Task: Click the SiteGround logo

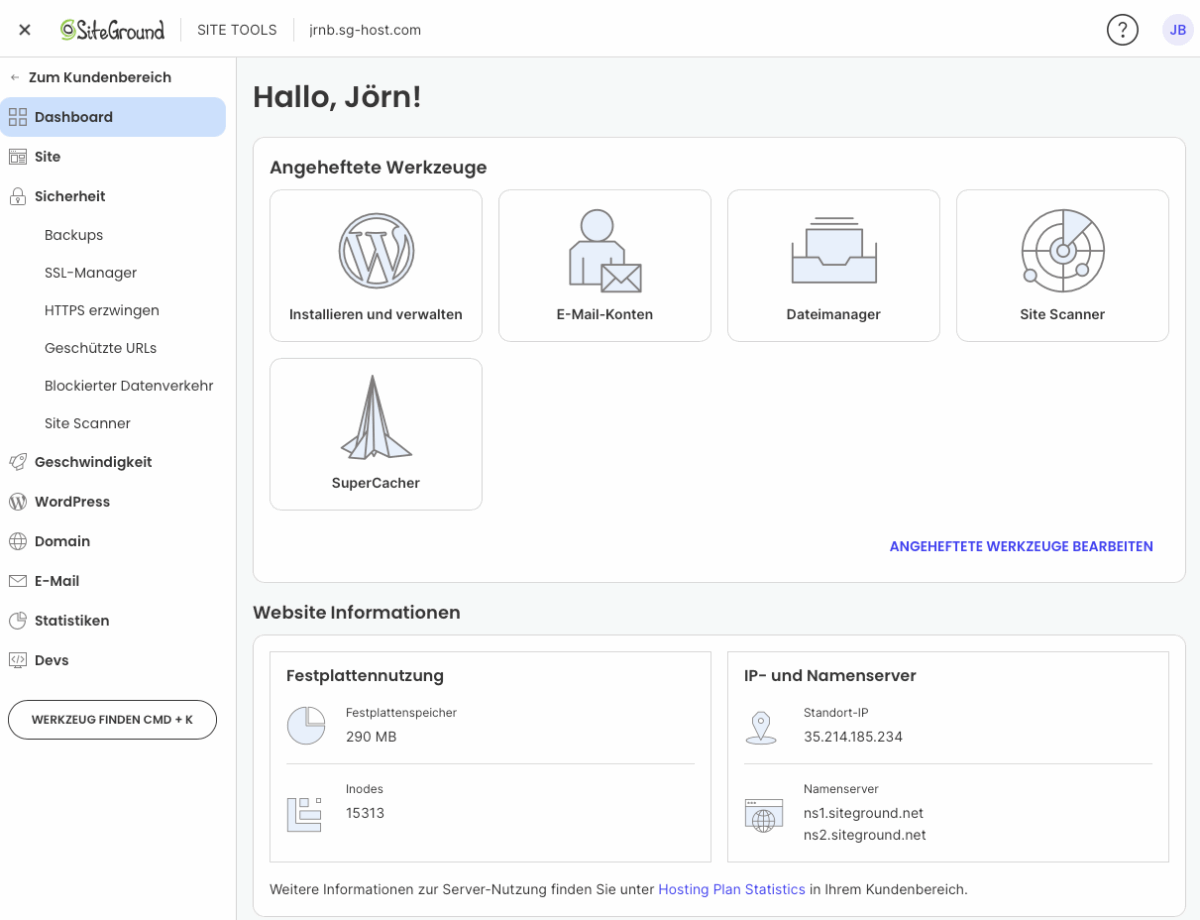Action: (112, 30)
